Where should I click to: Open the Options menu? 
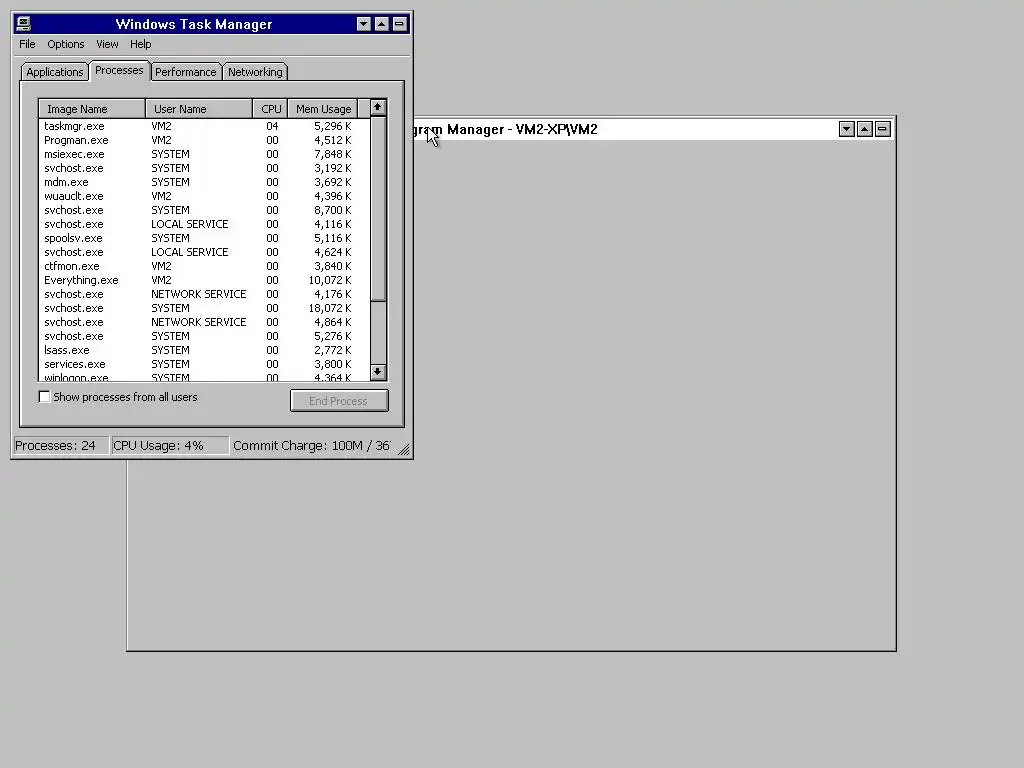pyautogui.click(x=65, y=44)
